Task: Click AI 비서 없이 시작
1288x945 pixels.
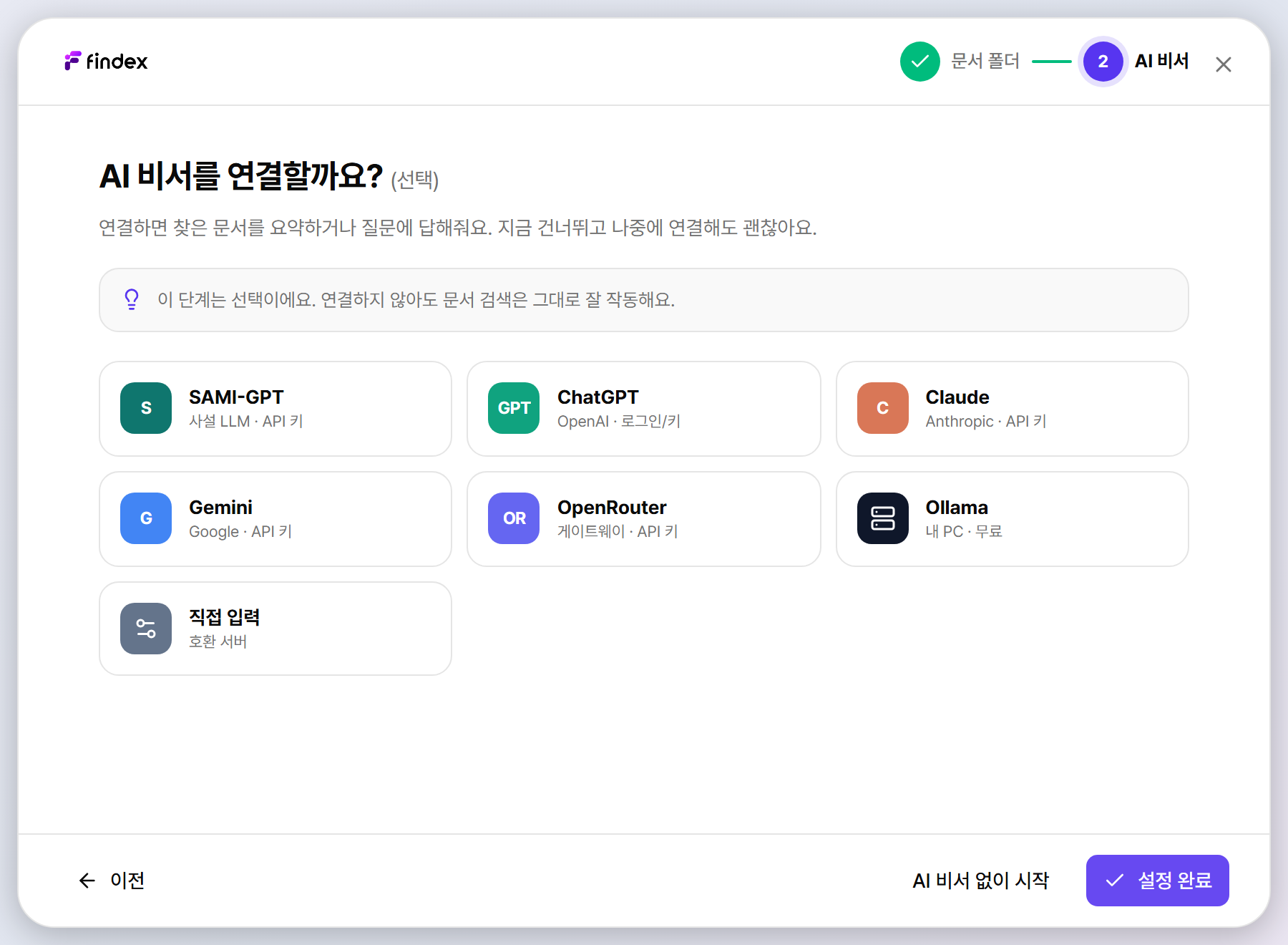Action: [x=980, y=881]
